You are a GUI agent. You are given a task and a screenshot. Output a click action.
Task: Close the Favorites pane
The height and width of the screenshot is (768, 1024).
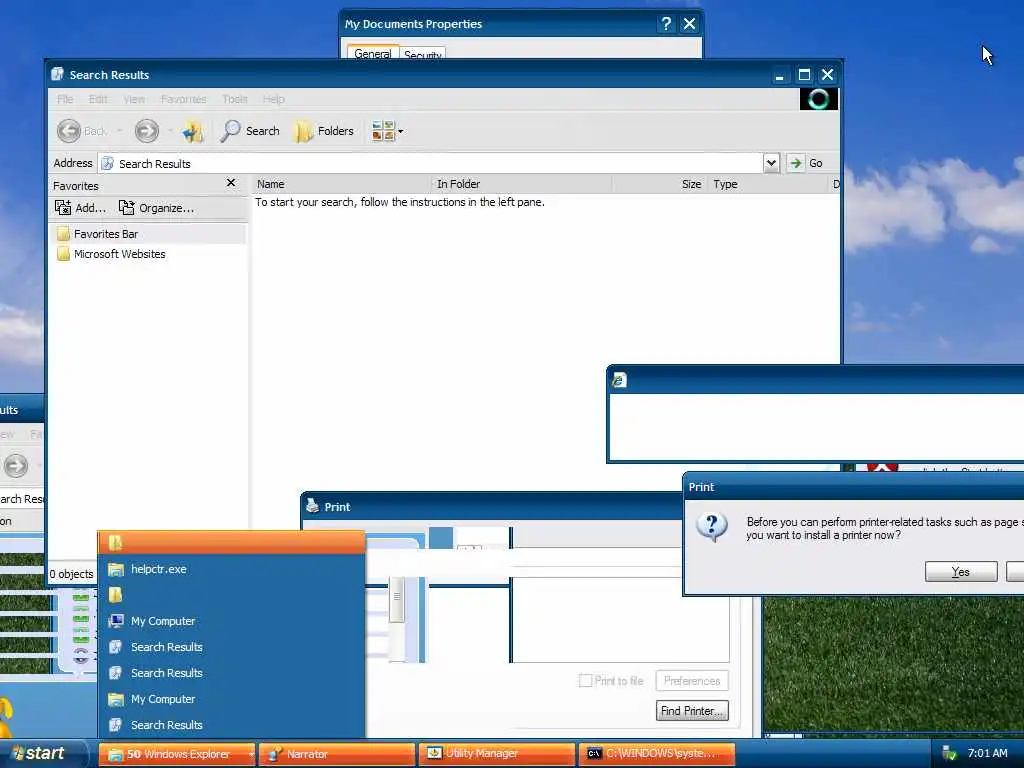pyautogui.click(x=231, y=183)
